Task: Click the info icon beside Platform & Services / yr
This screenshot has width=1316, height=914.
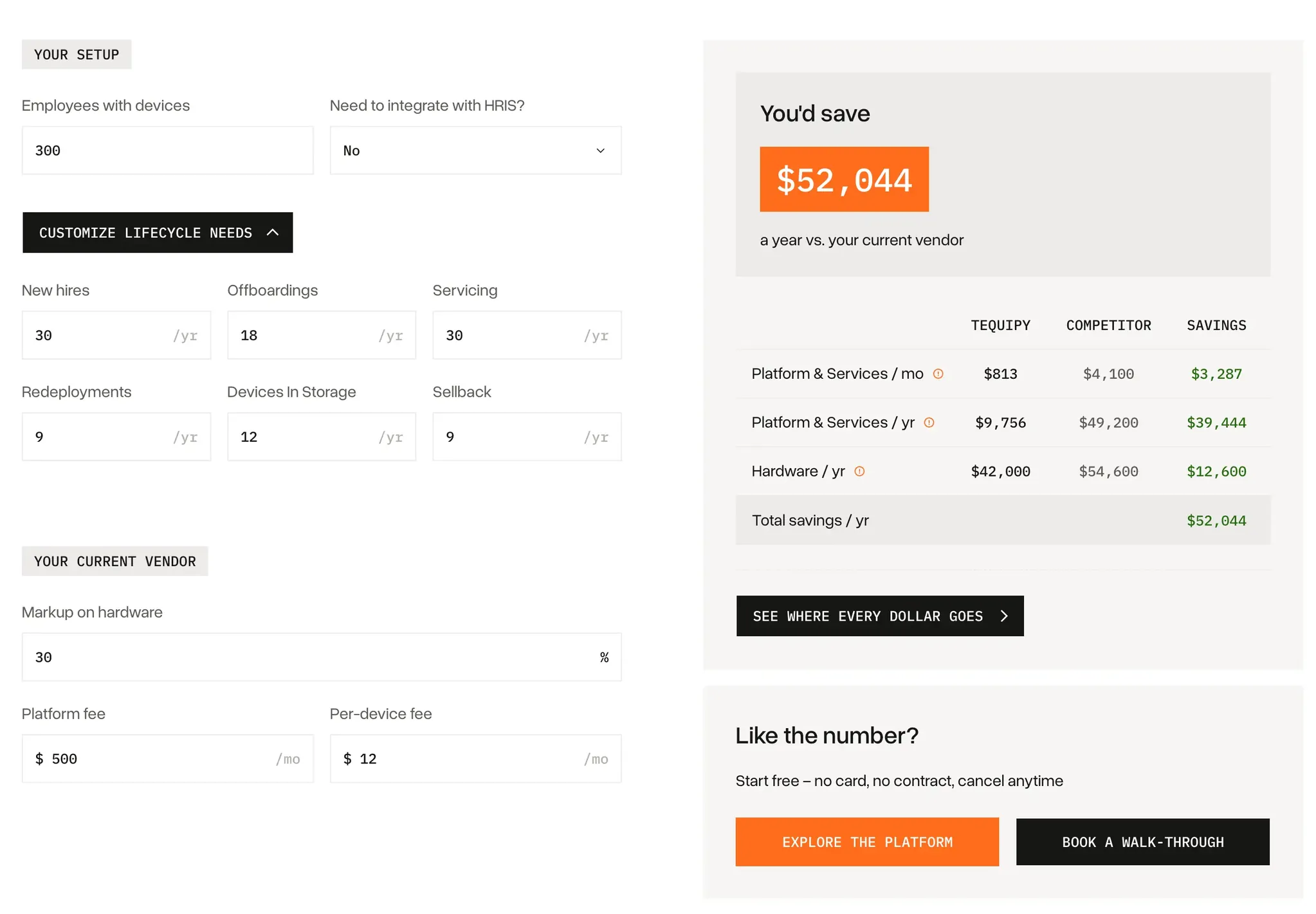Action: coord(929,423)
